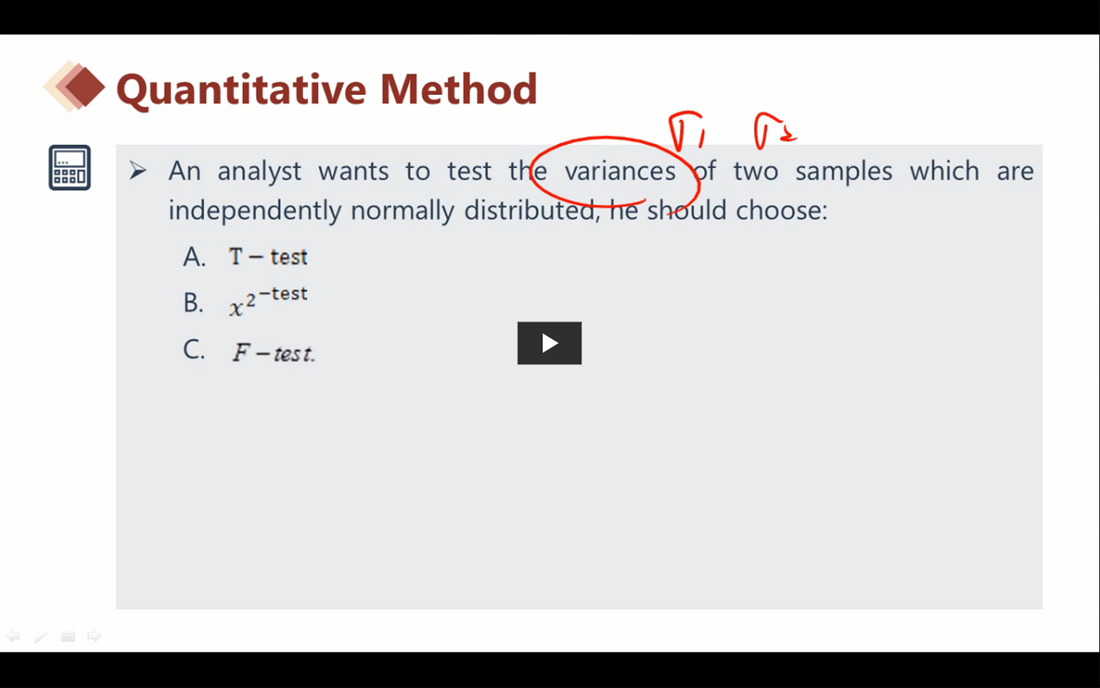Click the word two in the question
This screenshot has width=1100, height=688.
coord(755,171)
